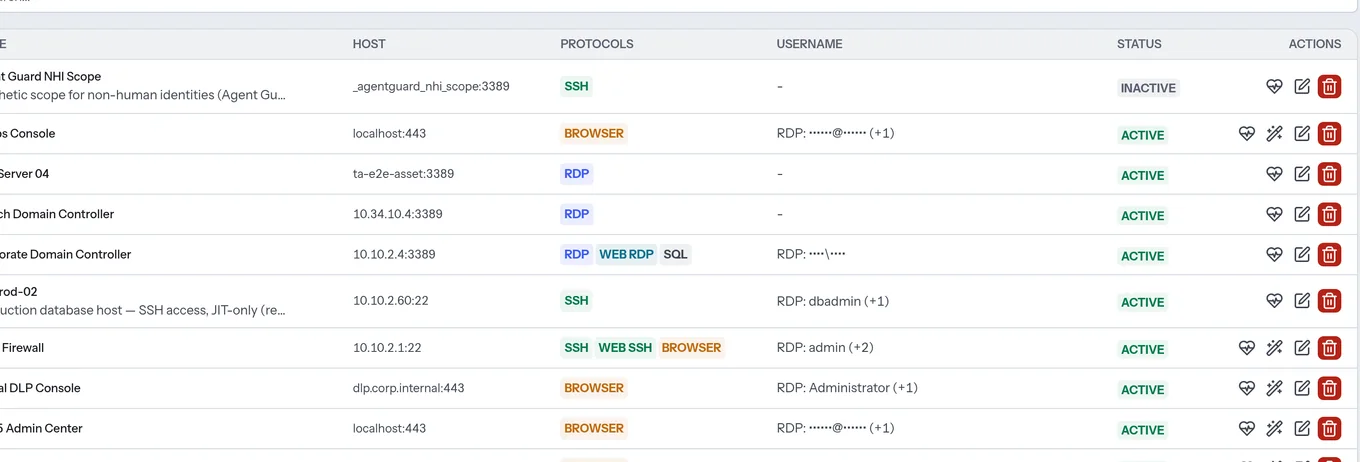Screen dimensions: 1360x462
Task: Select the INACTIVE status badge
Action: click(x=1148, y=88)
